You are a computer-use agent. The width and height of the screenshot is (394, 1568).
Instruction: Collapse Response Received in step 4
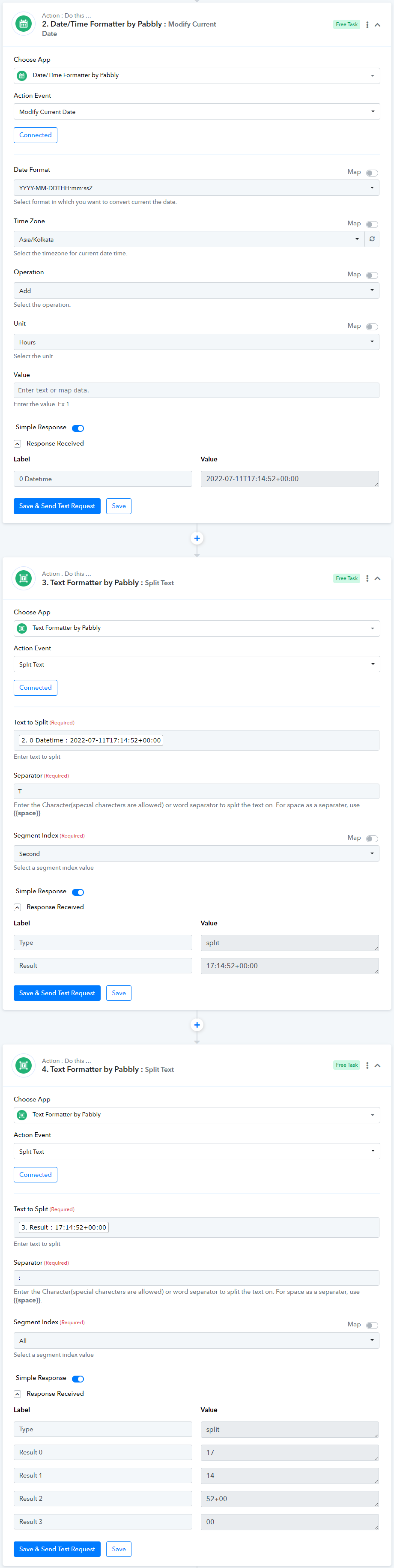(17, 1394)
